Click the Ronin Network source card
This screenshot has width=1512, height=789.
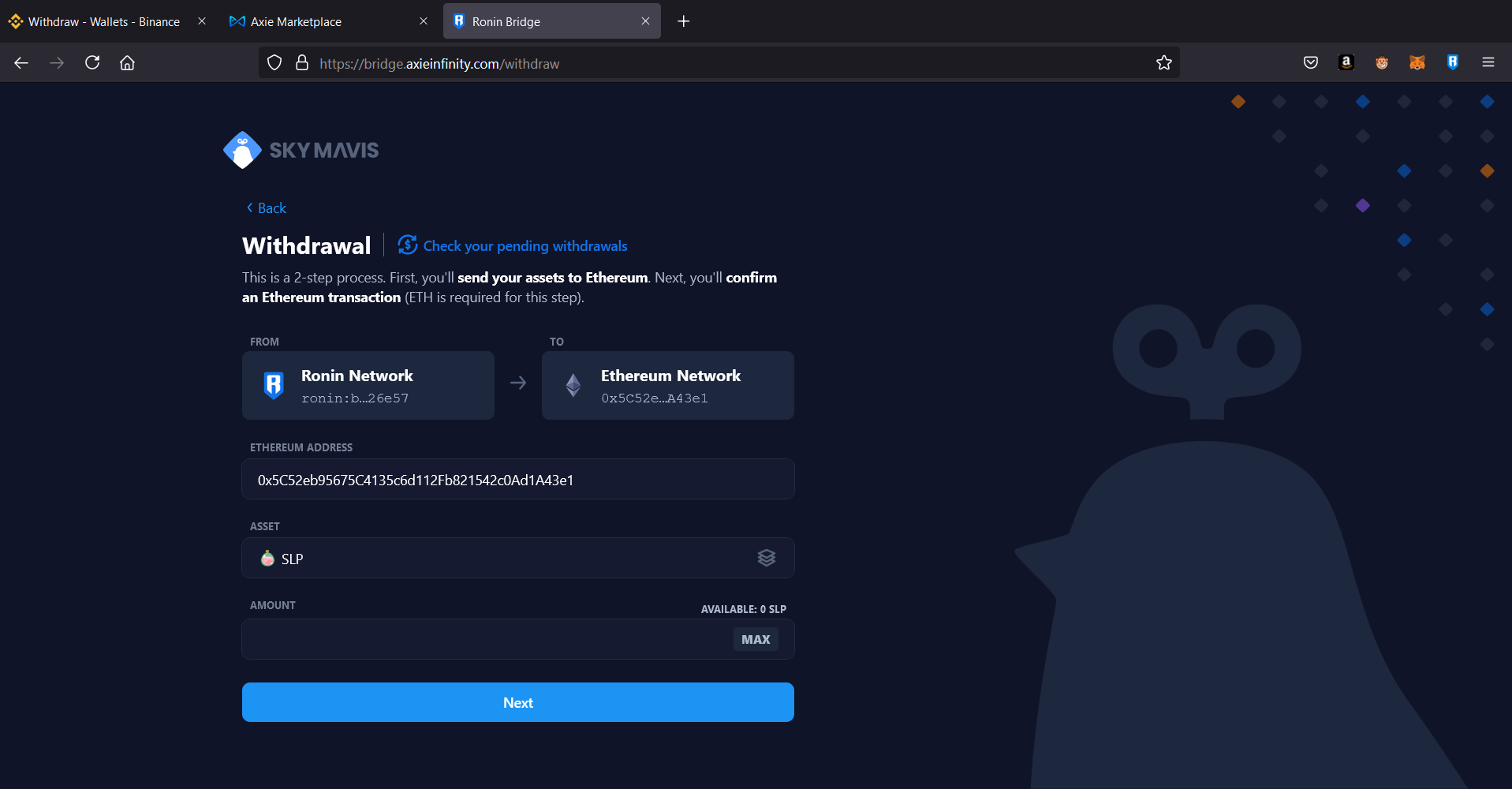coord(368,385)
